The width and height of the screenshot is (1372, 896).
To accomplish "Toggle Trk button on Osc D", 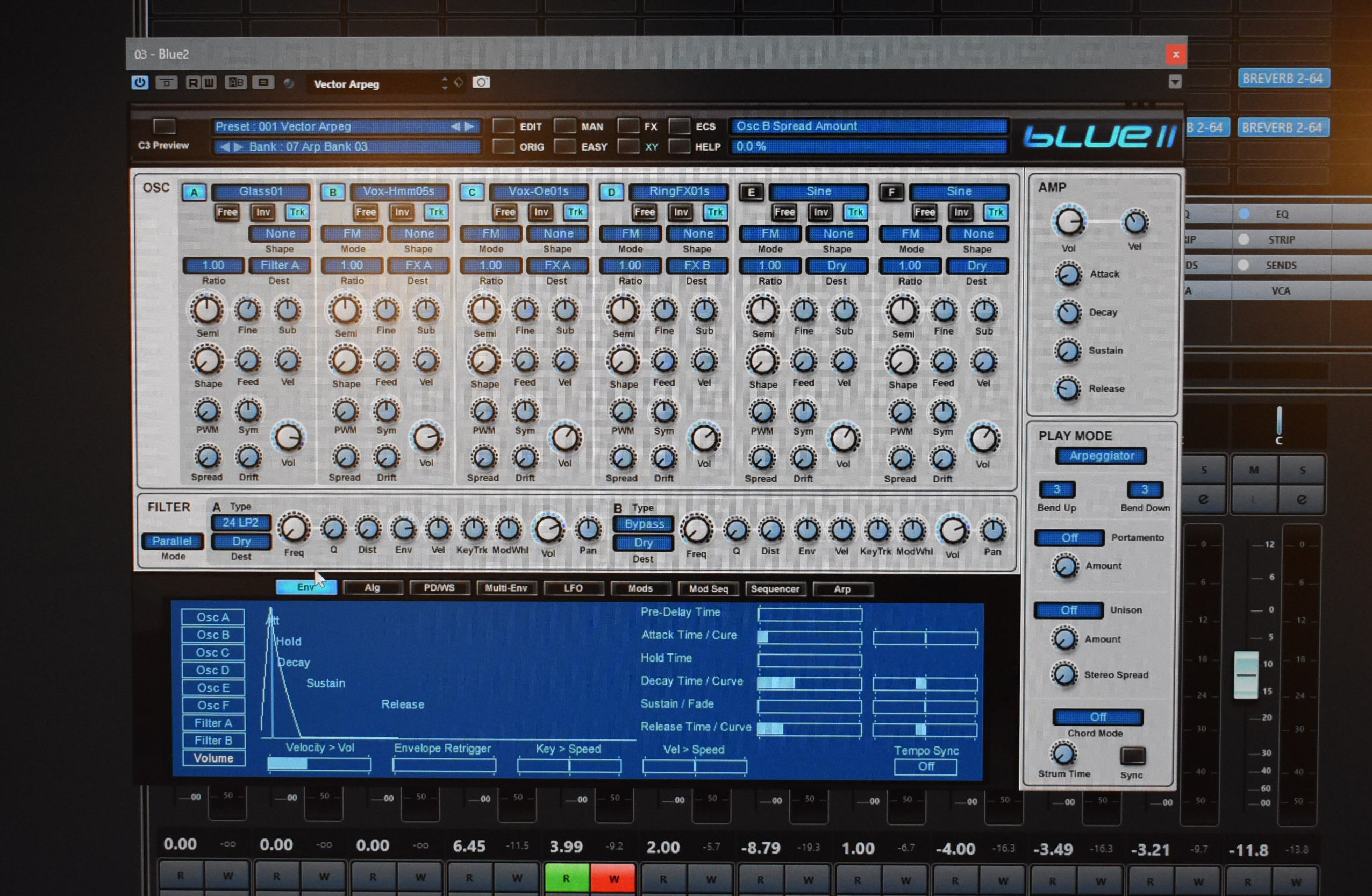I will [715, 212].
